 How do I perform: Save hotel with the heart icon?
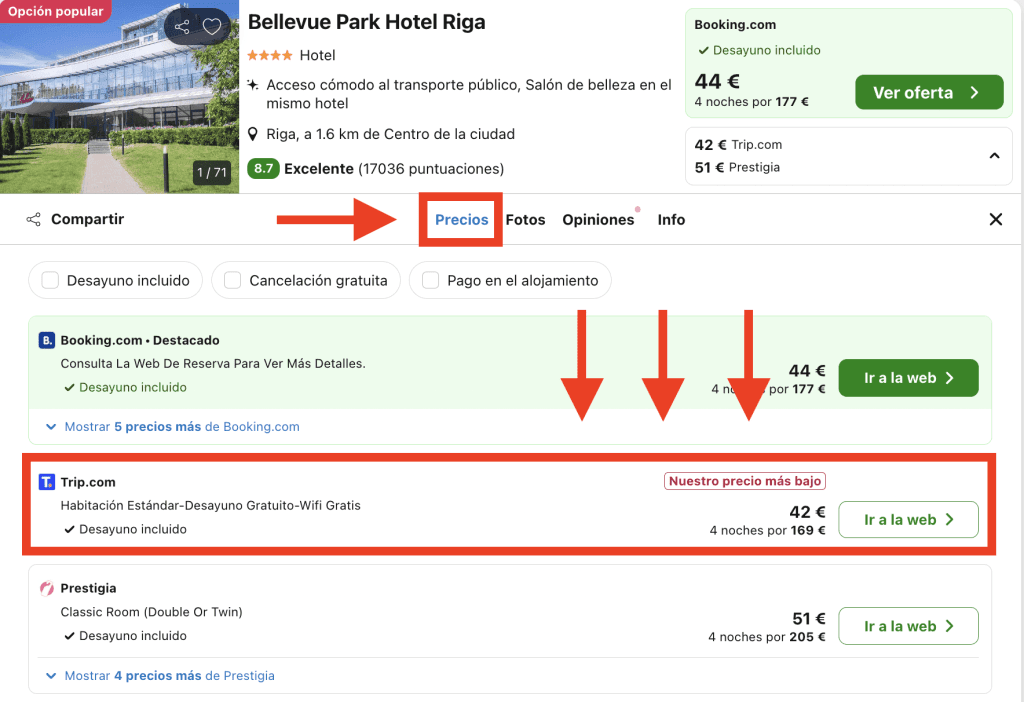212,27
